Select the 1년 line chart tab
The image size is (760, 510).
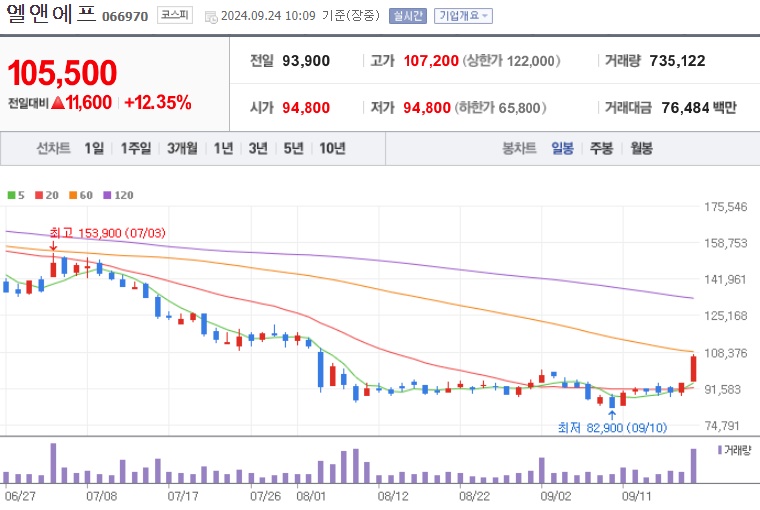pyautogui.click(x=223, y=148)
